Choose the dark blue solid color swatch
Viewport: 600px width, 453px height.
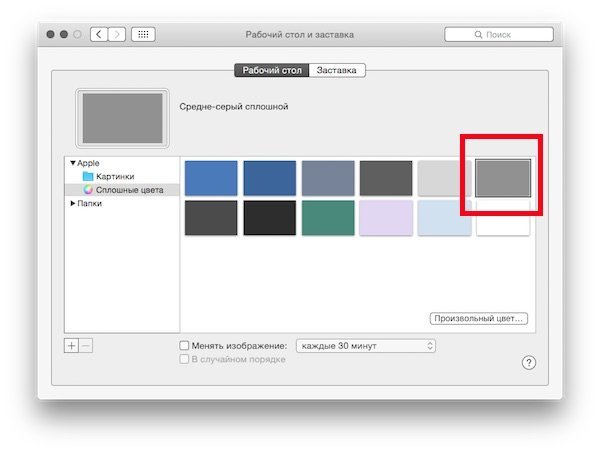pyautogui.click(x=270, y=178)
